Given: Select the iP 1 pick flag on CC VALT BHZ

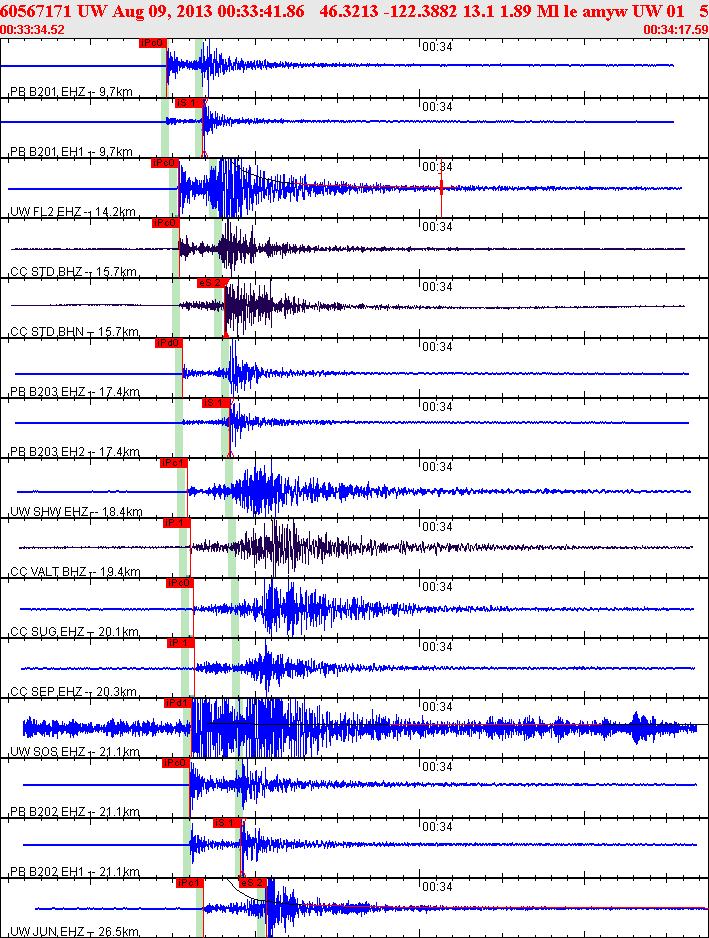Looking at the screenshot, I should 177,523.
